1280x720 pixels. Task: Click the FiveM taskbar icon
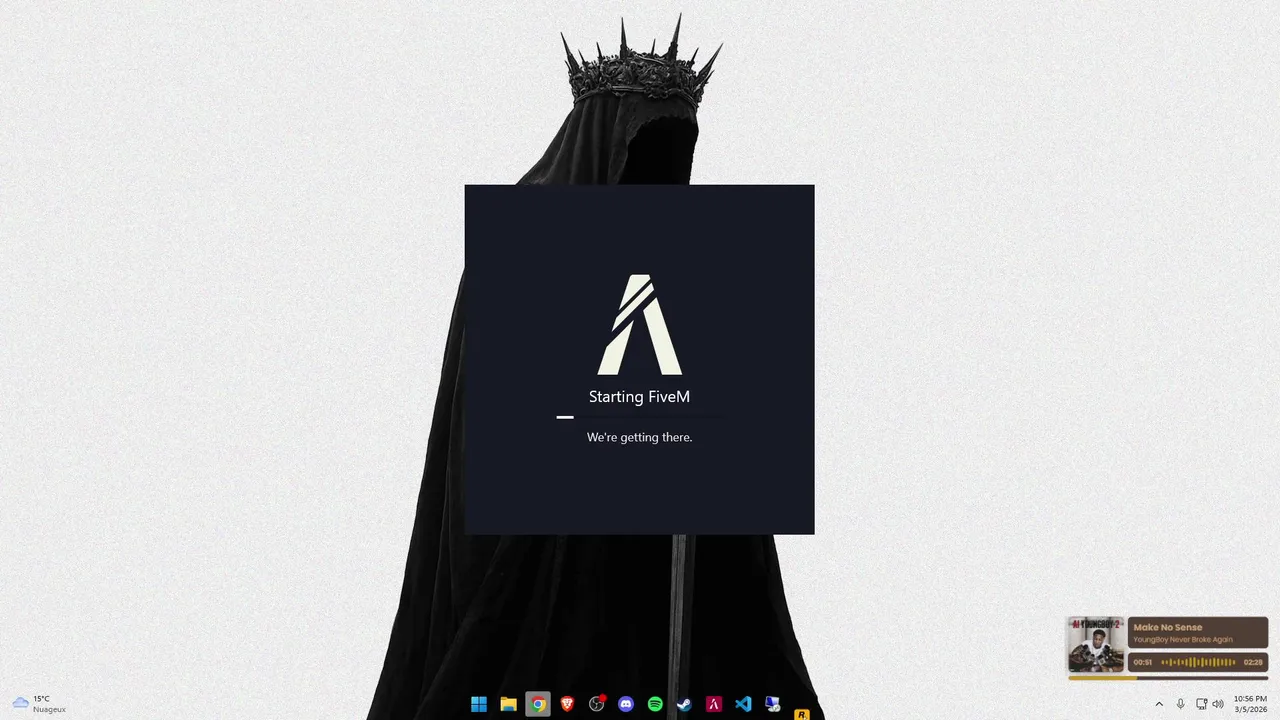(x=714, y=704)
